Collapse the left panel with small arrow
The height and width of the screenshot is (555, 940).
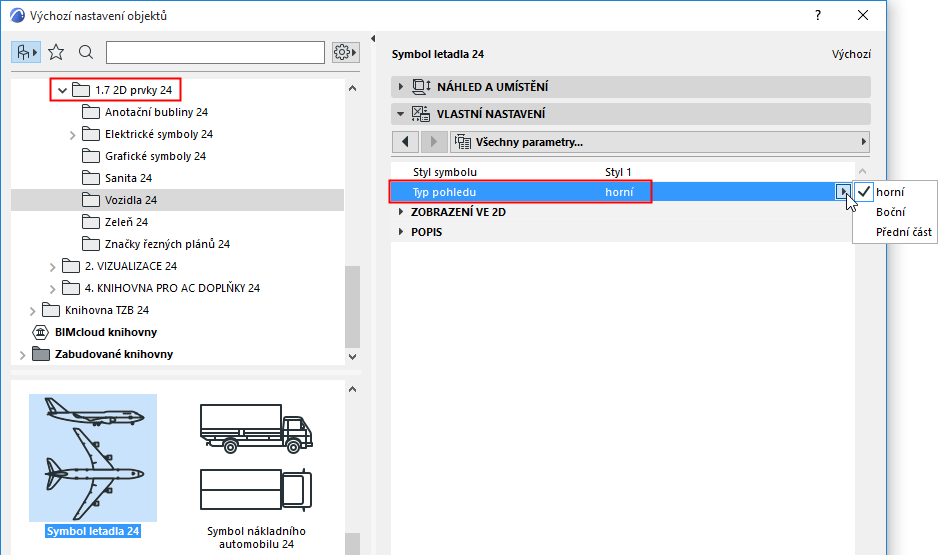[x=373, y=39]
